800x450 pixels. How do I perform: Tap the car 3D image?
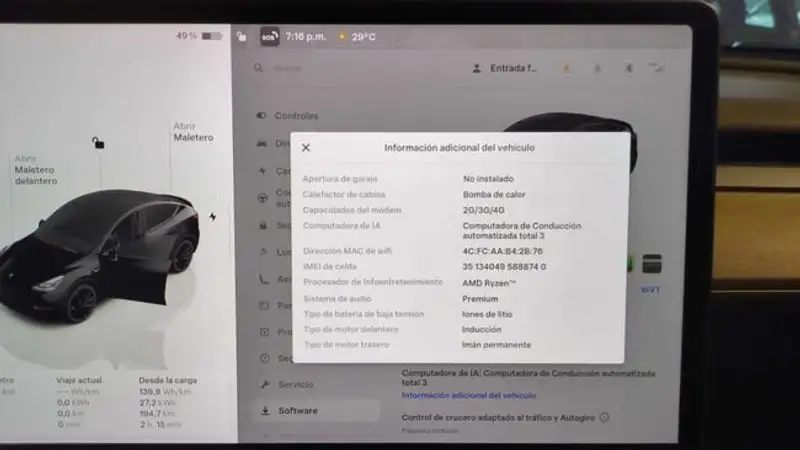(97, 255)
